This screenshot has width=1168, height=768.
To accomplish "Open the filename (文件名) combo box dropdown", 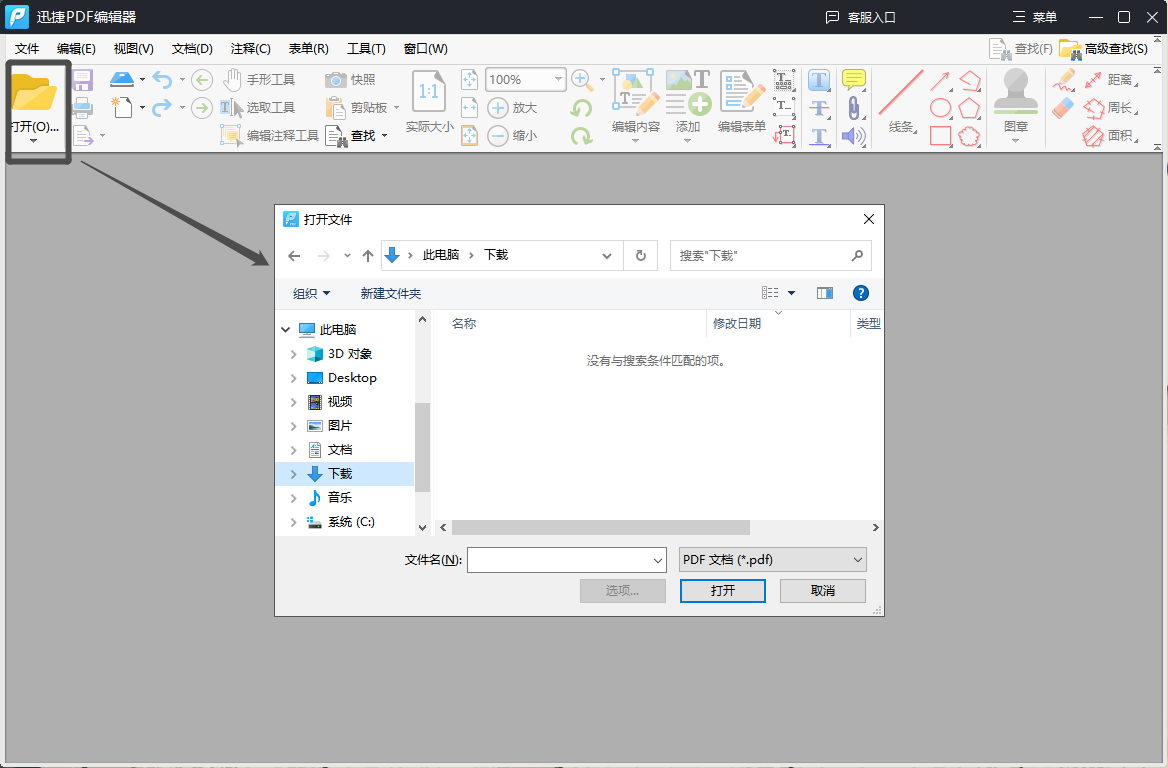I will (x=658, y=560).
